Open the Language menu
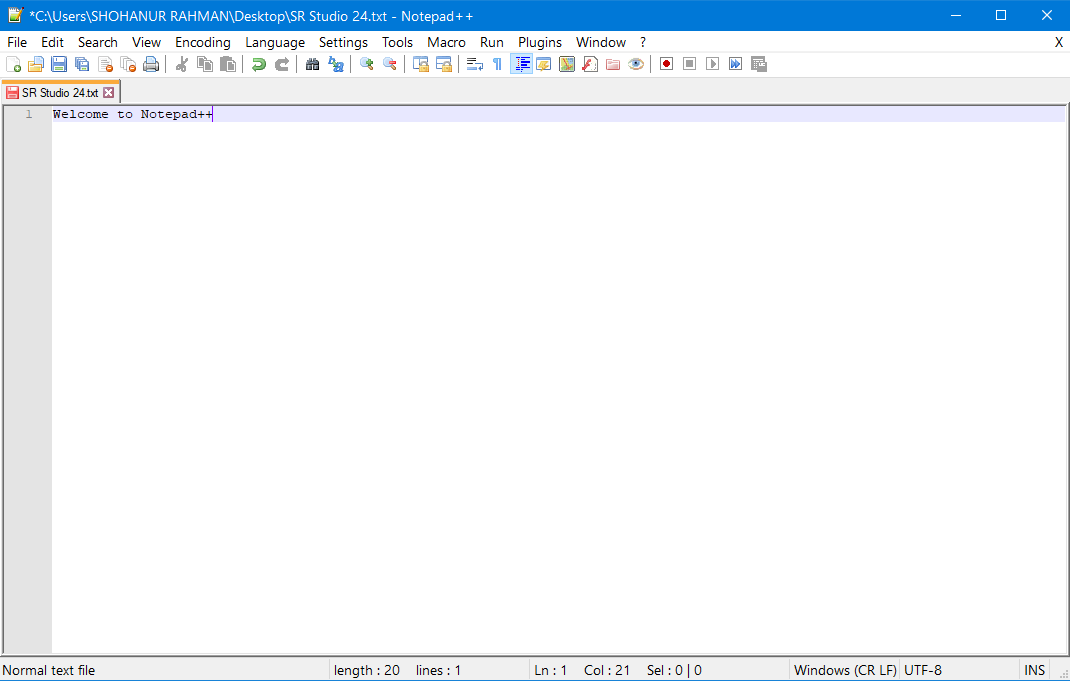 point(275,42)
